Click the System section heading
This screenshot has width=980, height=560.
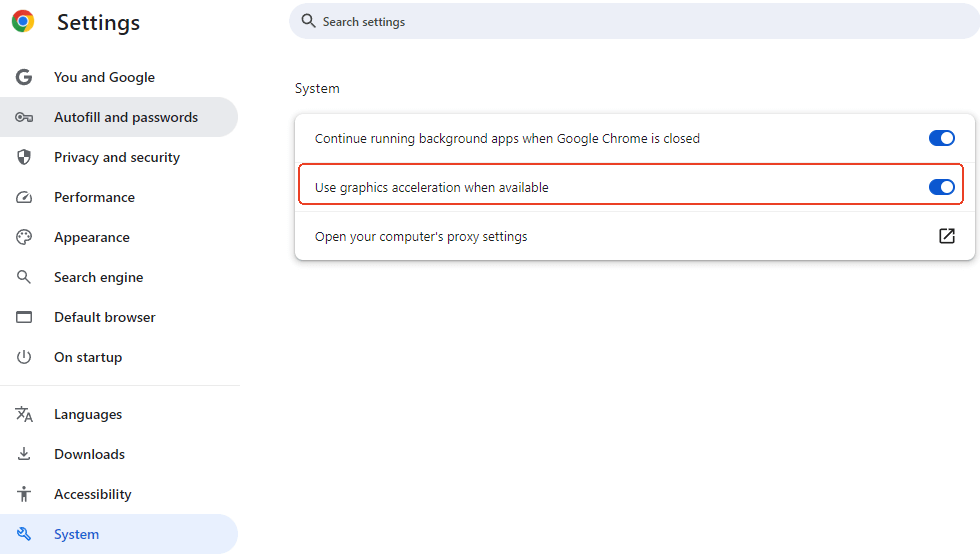tap(317, 88)
